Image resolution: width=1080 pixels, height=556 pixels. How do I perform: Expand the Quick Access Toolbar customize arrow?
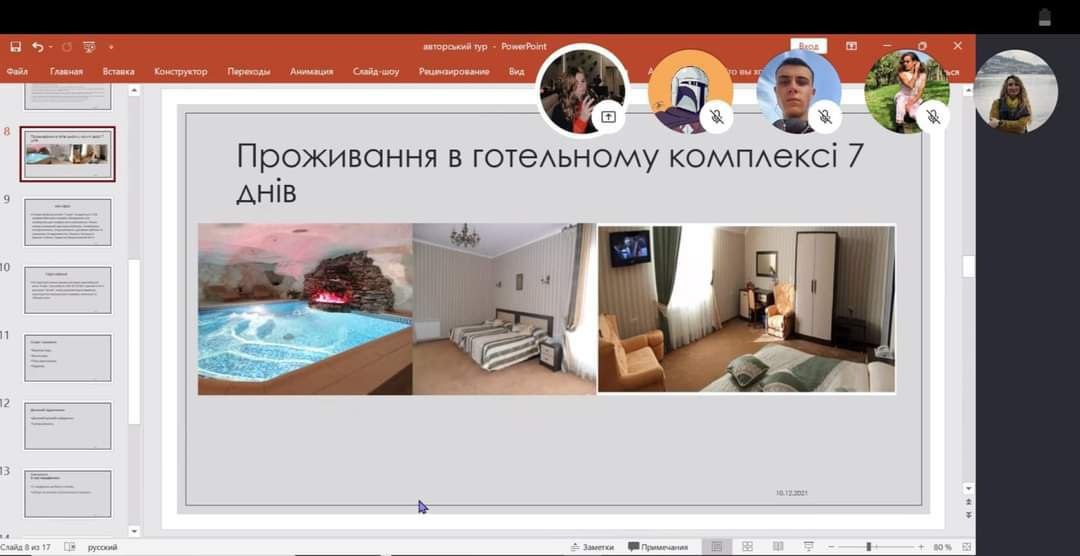pyautogui.click(x=111, y=47)
